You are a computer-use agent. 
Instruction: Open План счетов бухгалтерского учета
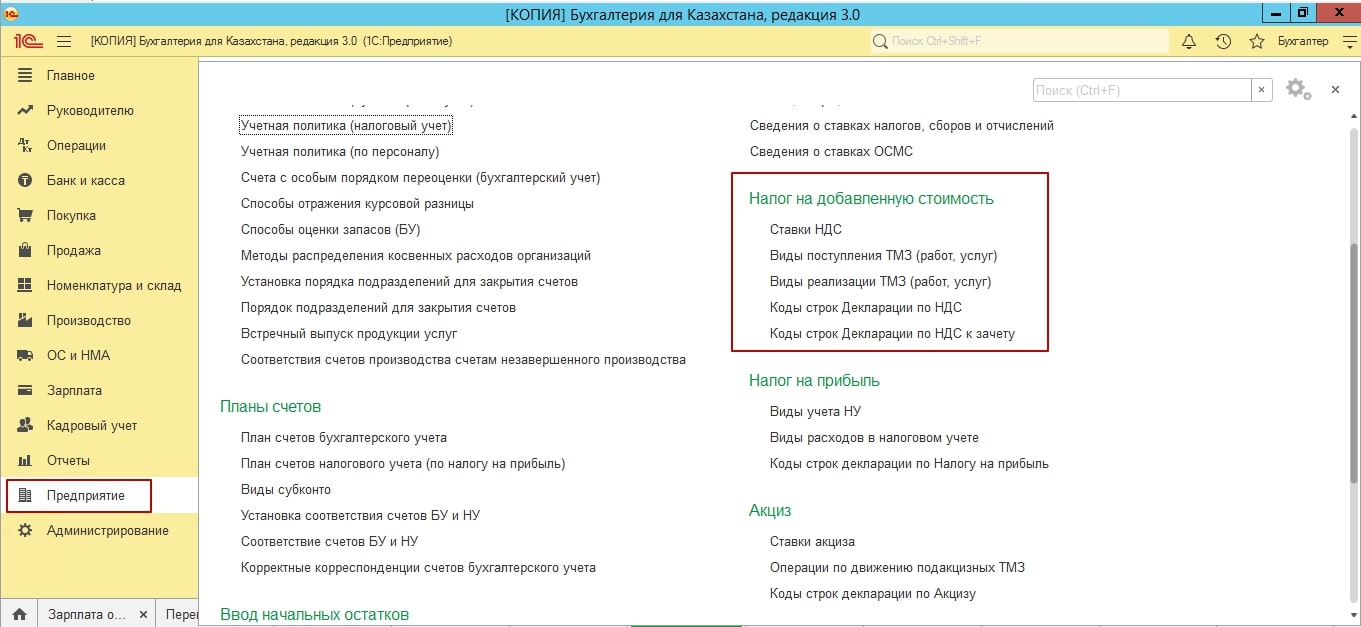point(343,438)
